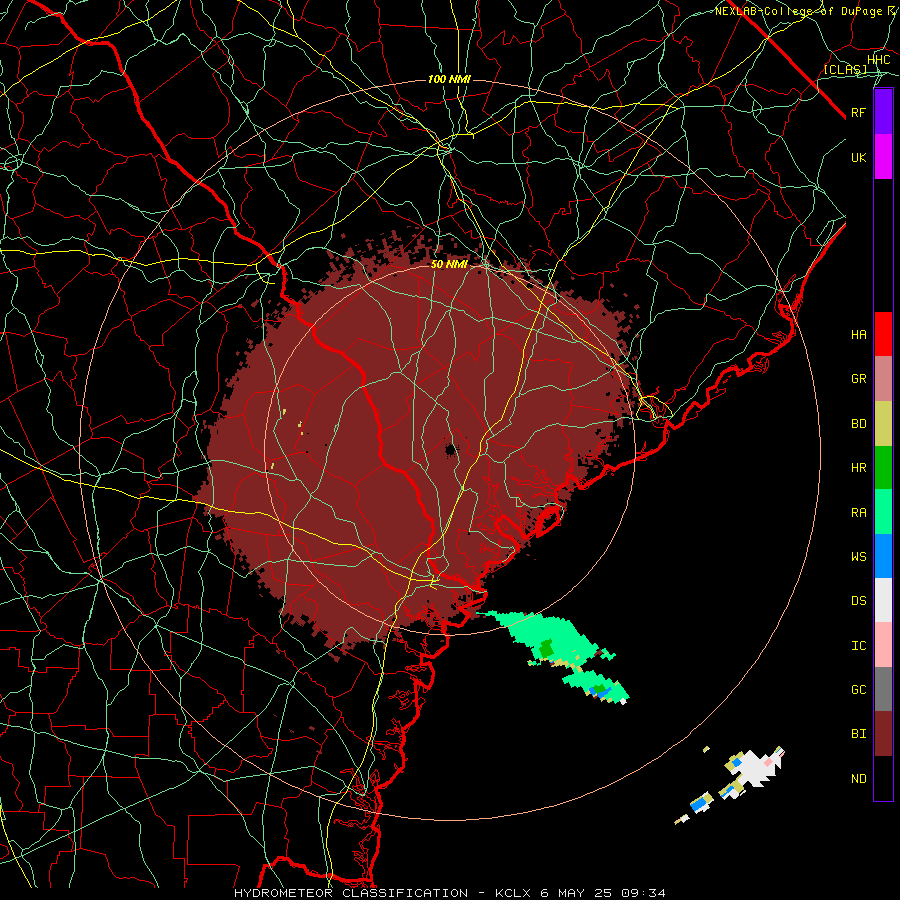Select the WS blue legend swatch
The width and height of the screenshot is (900, 900).
883,556
